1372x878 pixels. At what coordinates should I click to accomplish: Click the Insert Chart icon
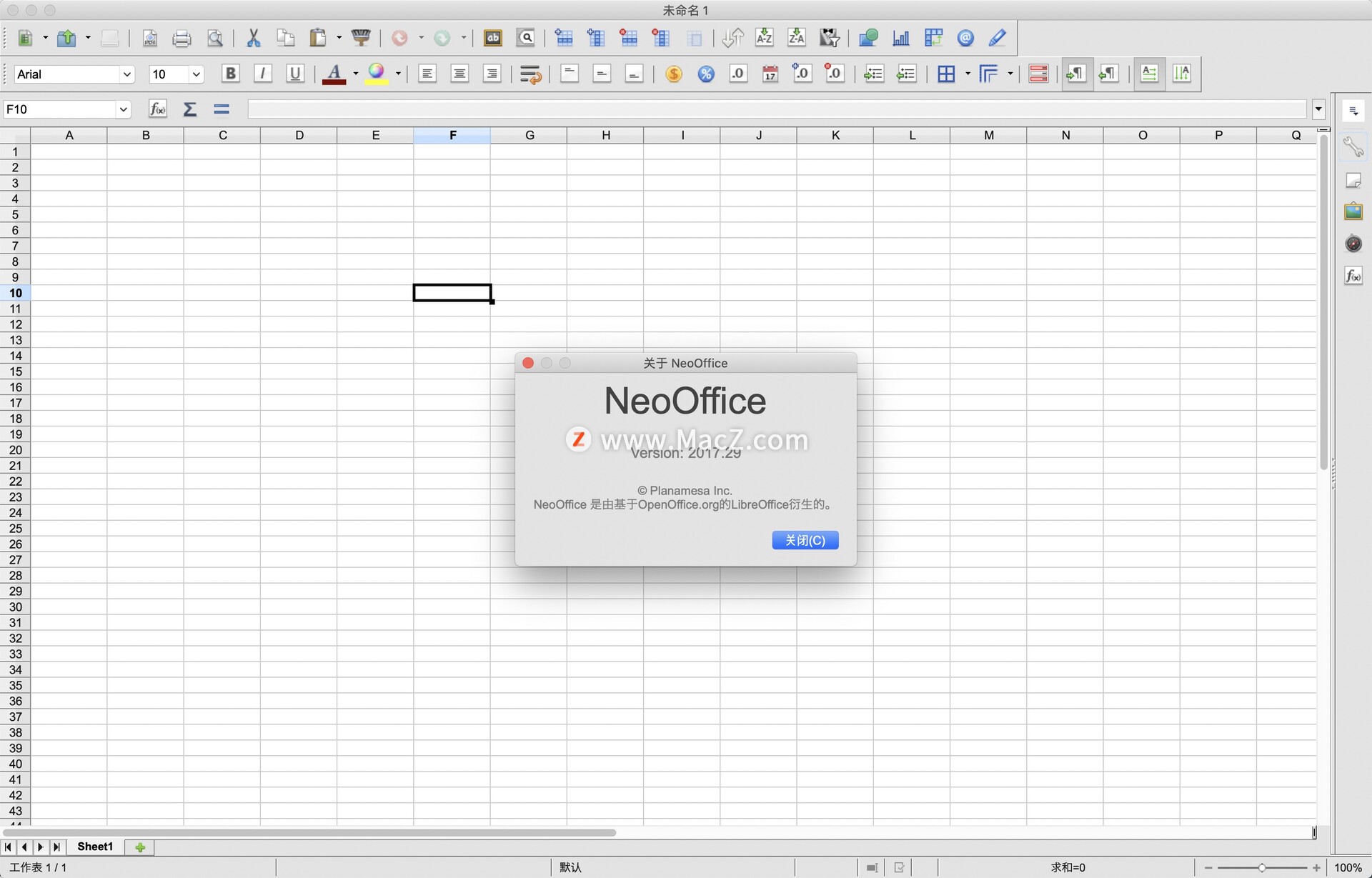(900, 38)
